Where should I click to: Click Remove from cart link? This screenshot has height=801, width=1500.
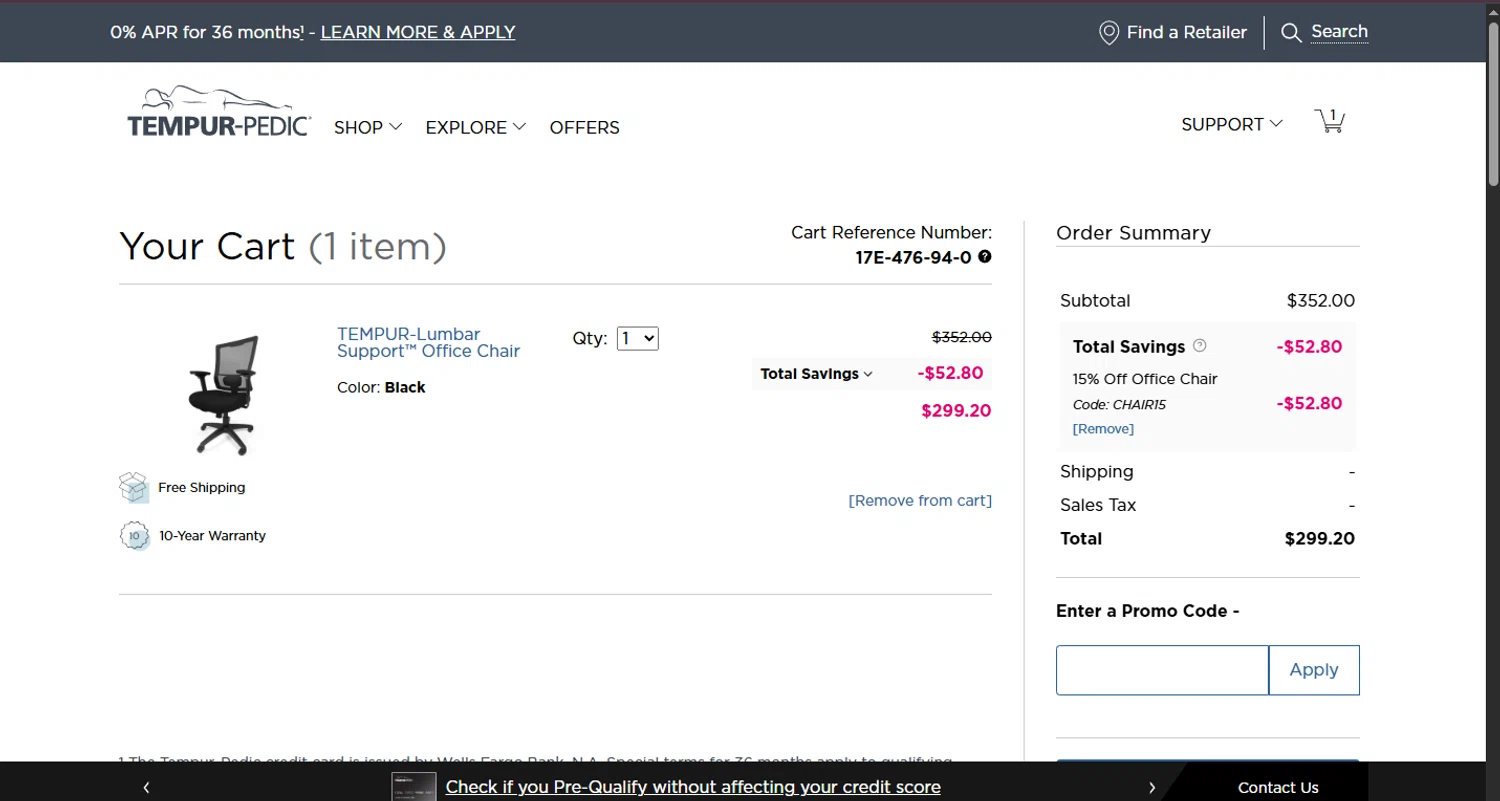pos(920,501)
